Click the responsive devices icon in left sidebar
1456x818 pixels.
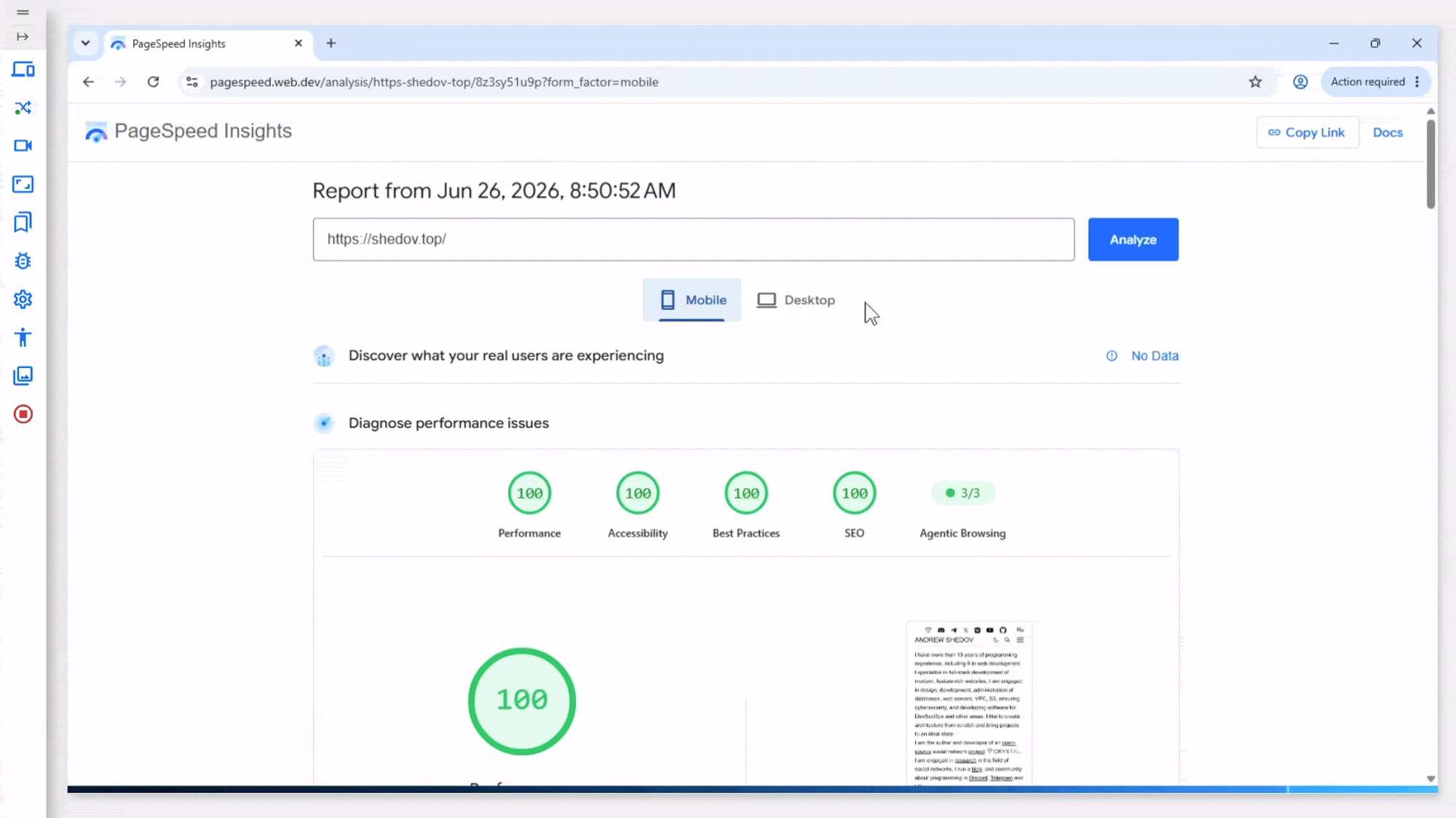pos(23,70)
